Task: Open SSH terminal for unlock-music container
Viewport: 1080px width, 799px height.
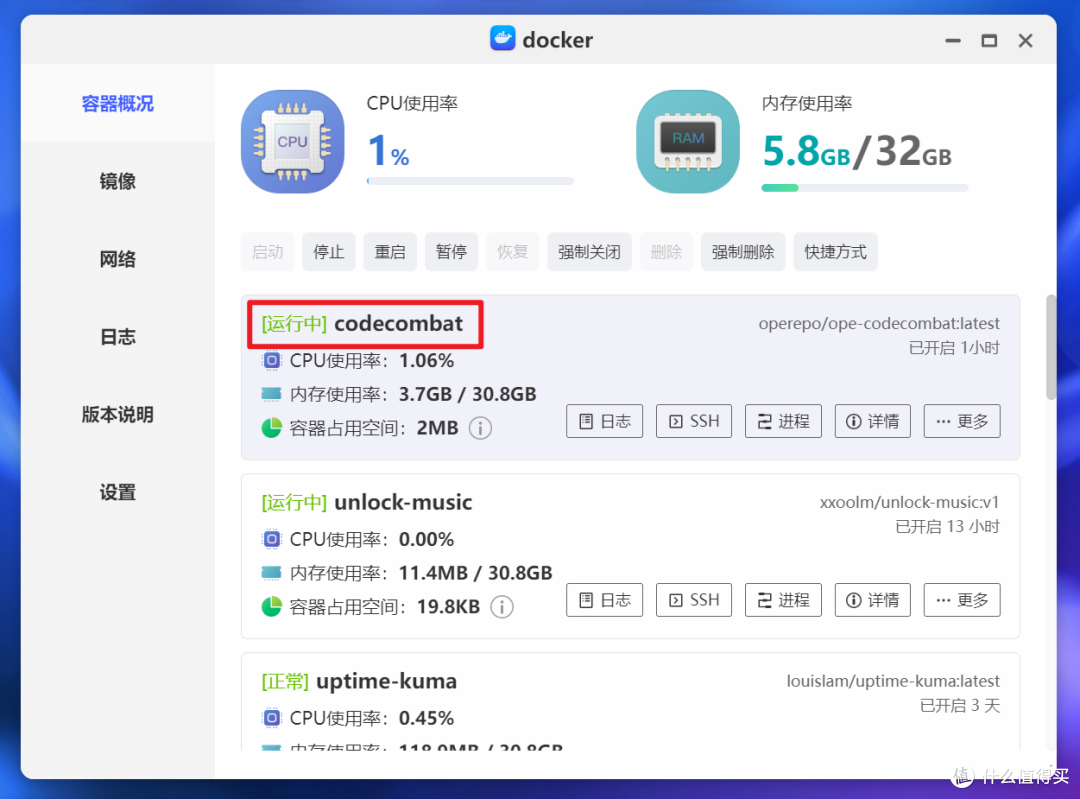Action: 694,600
